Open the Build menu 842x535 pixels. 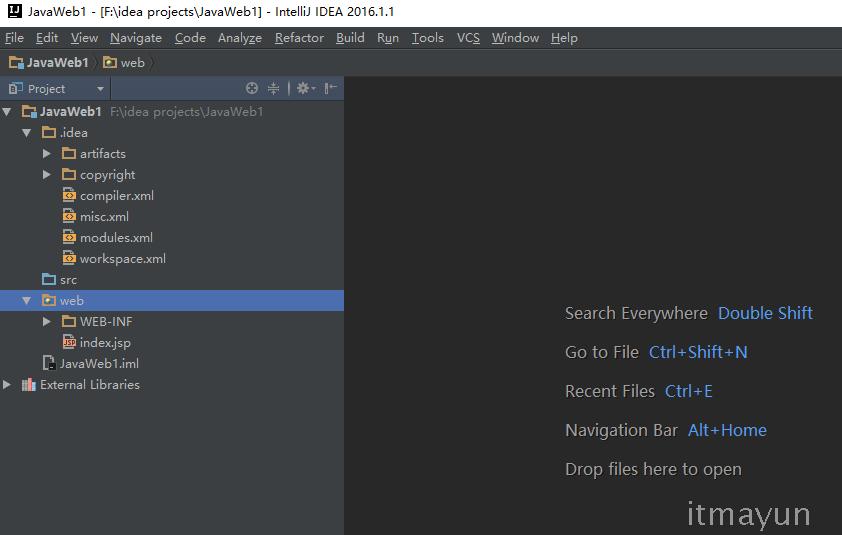pos(350,38)
